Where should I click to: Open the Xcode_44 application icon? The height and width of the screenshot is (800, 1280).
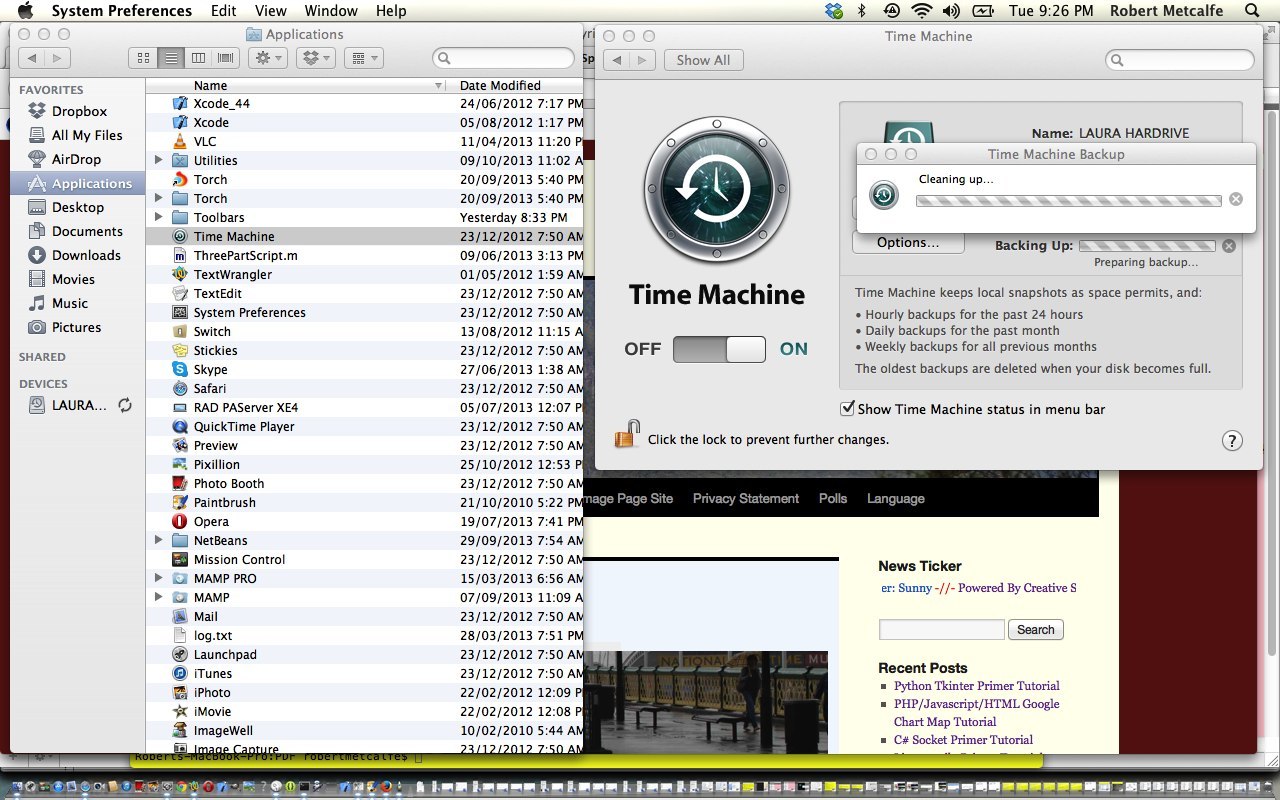point(180,103)
